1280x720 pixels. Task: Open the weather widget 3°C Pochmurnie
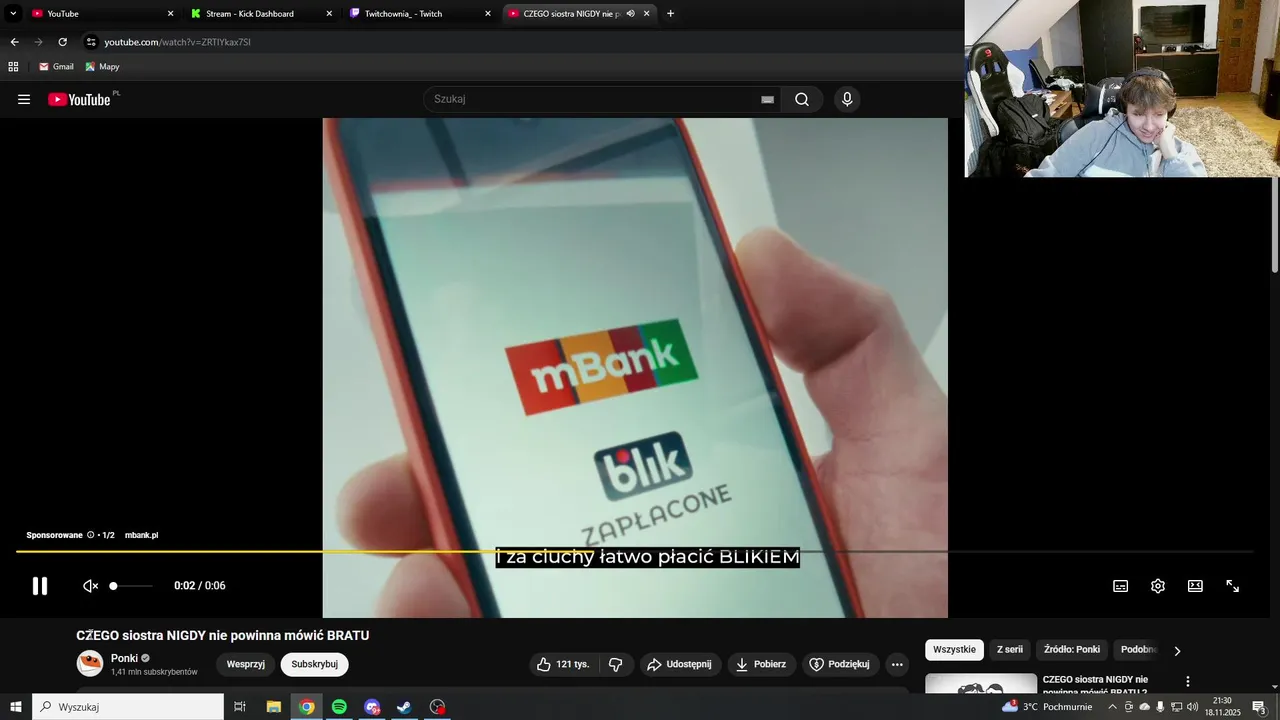[1047, 707]
